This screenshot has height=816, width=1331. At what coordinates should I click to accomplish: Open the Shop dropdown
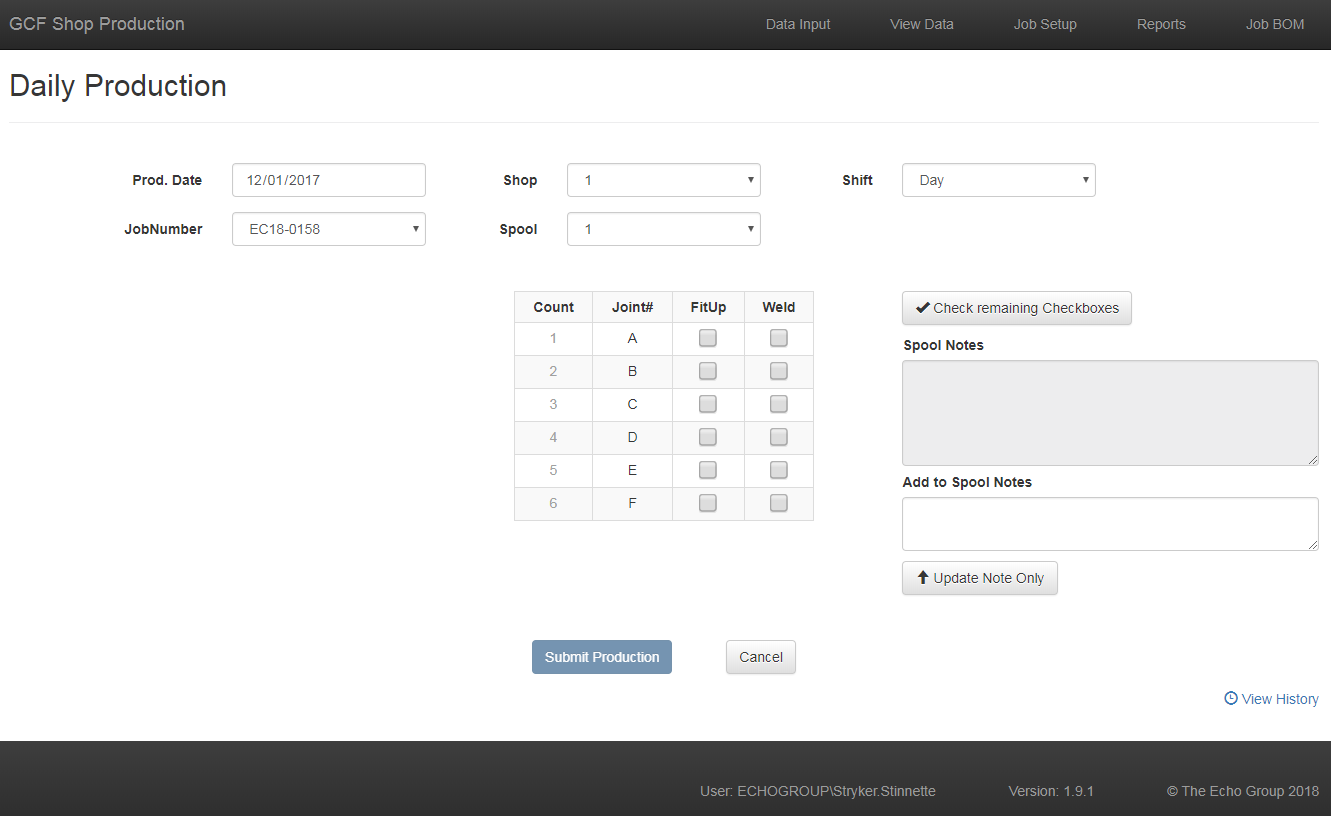[663, 180]
